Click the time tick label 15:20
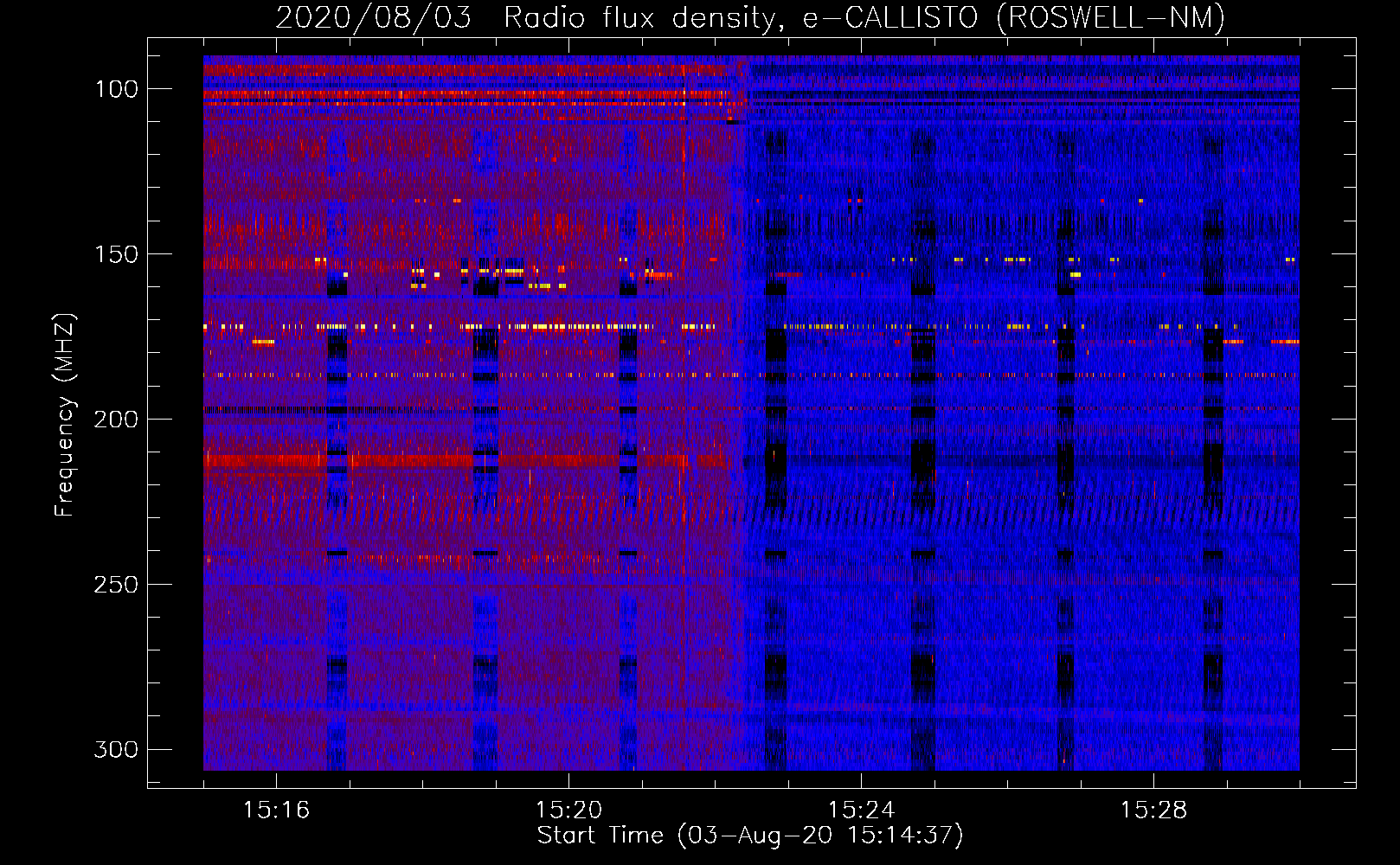 point(568,810)
